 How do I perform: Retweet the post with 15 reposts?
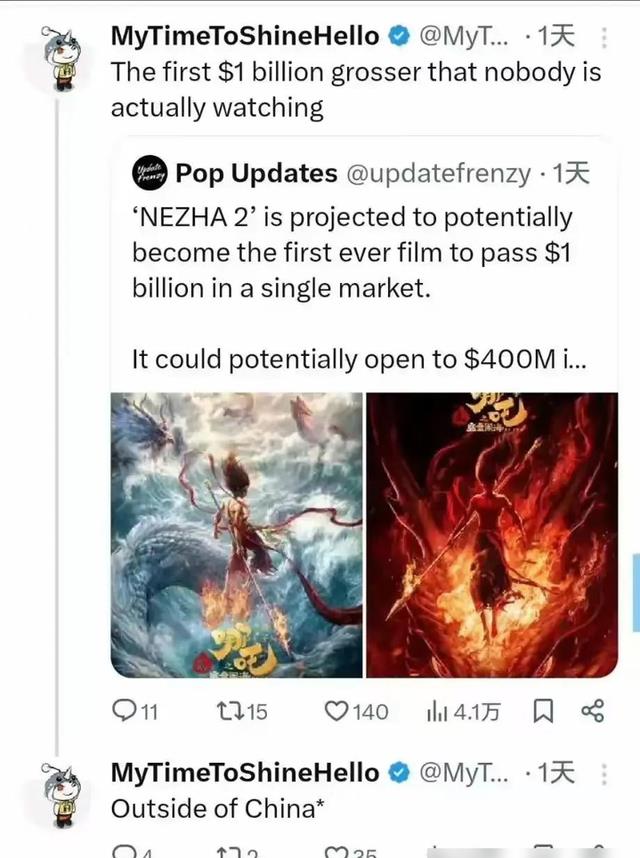(x=242, y=711)
